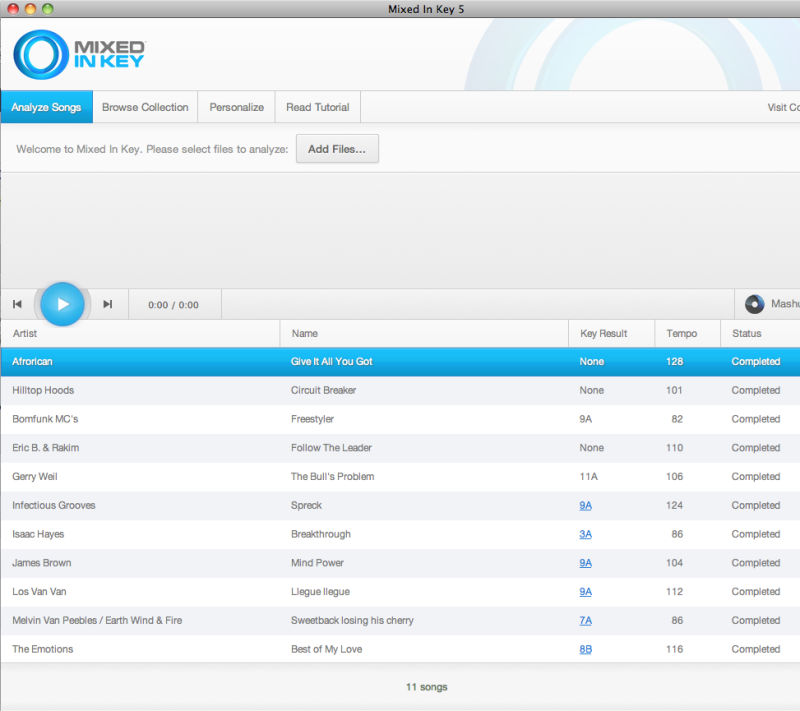Click the 9A key link for Spreck
The width and height of the screenshot is (800, 711).
click(x=586, y=505)
